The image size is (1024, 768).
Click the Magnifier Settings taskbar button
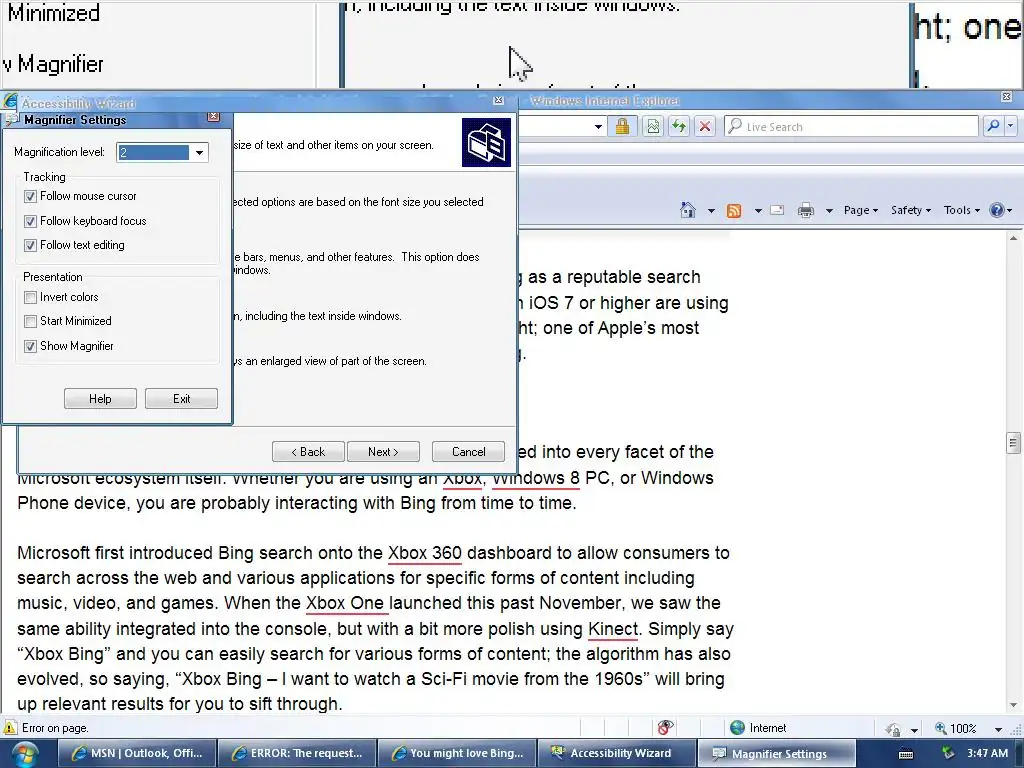pyautogui.click(x=777, y=753)
